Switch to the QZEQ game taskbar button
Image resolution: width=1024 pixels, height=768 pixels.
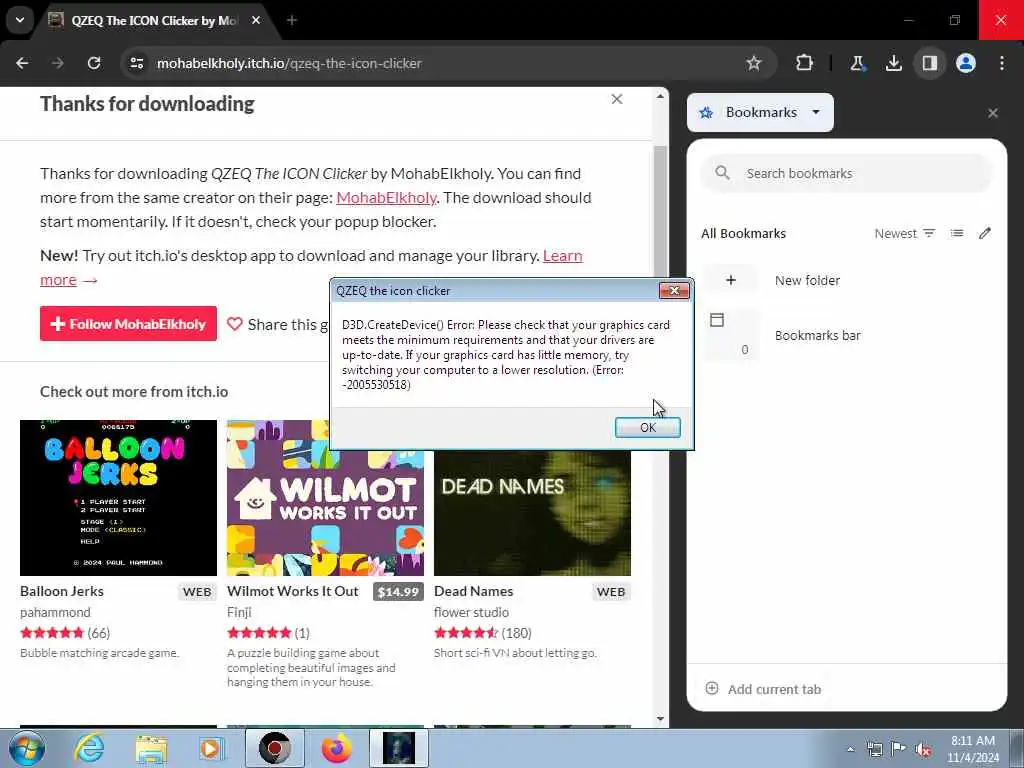tap(399, 748)
